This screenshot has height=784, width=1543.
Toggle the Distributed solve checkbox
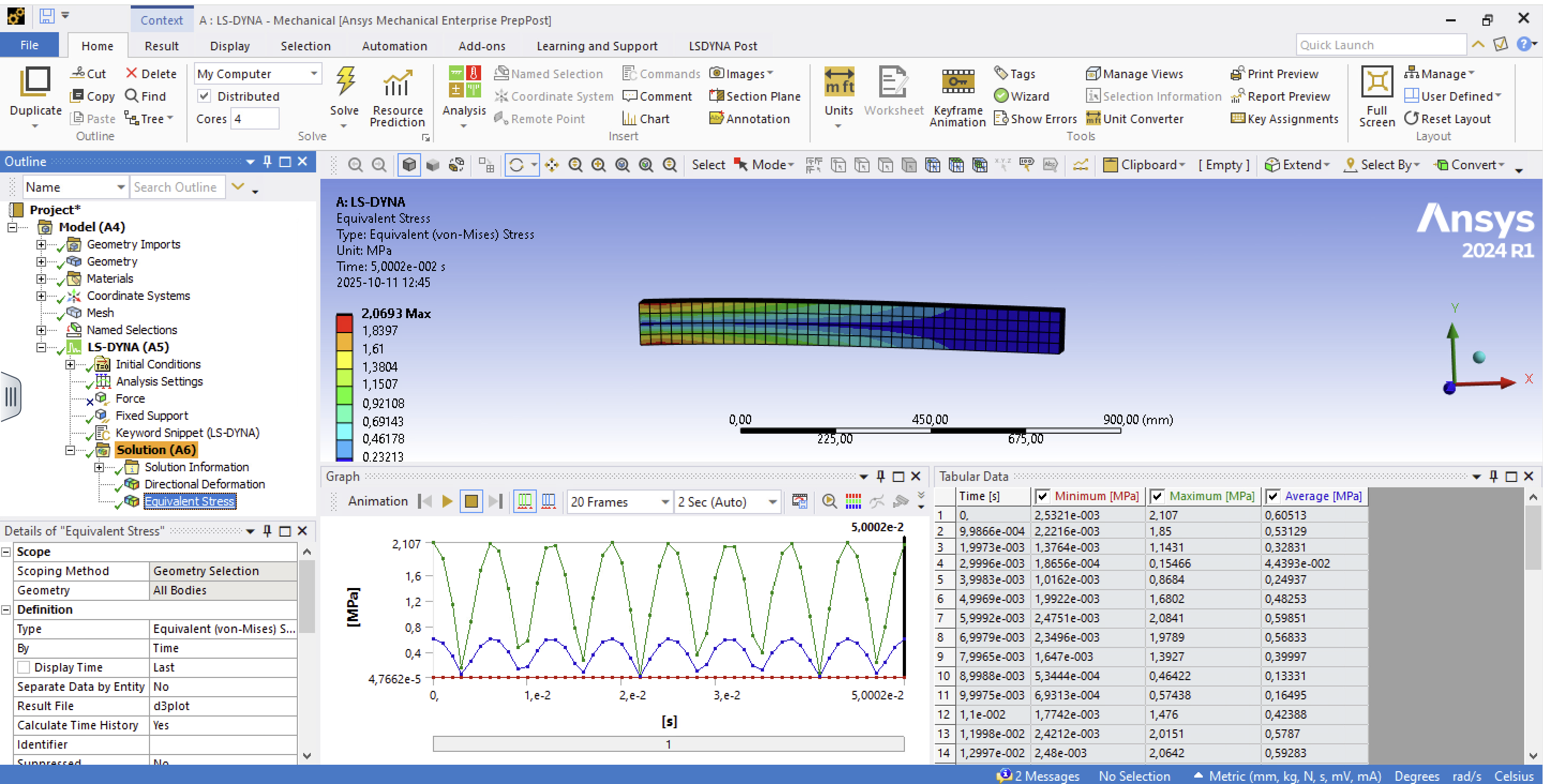205,96
